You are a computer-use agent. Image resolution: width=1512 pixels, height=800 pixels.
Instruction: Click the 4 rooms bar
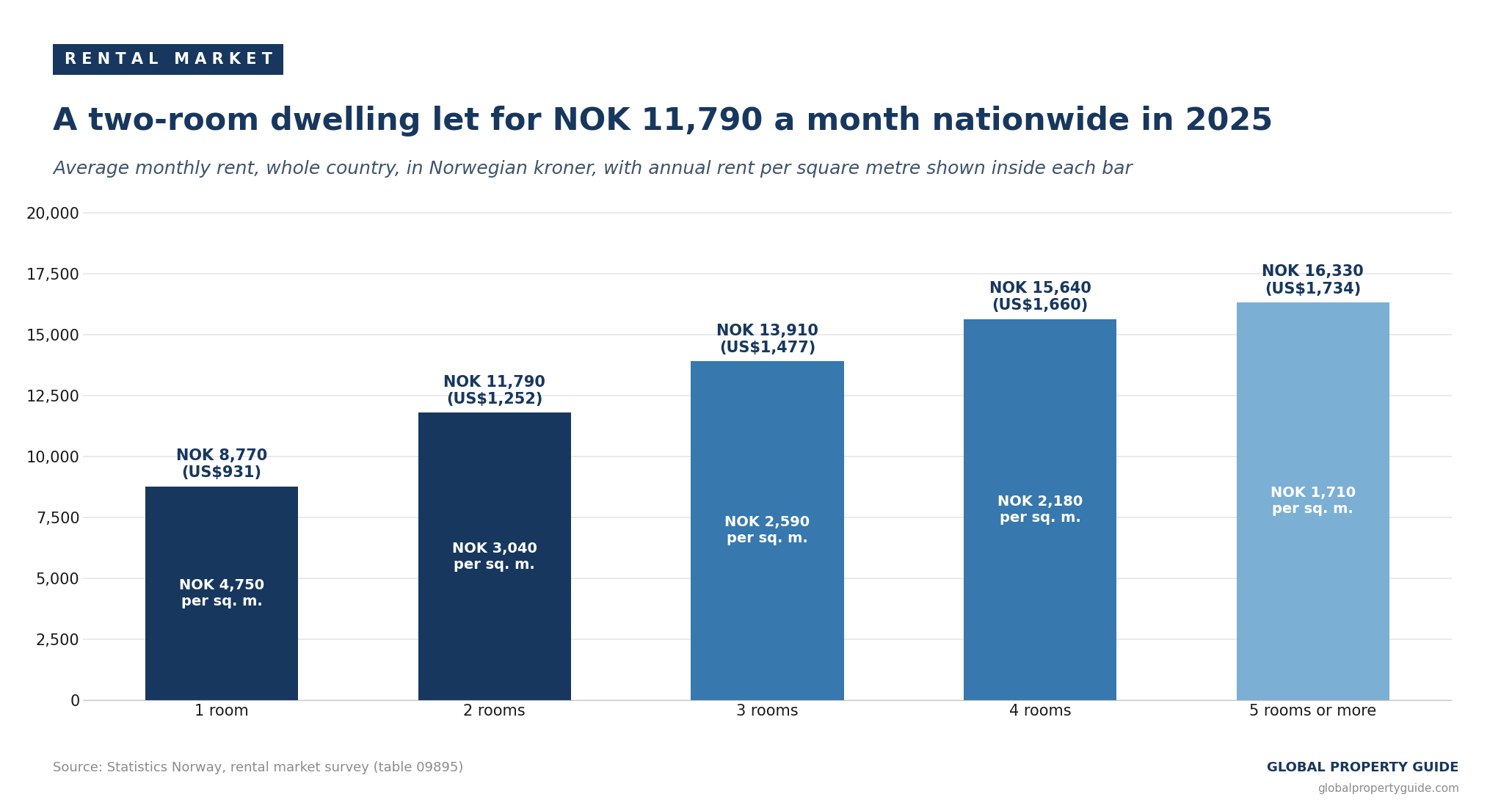pyautogui.click(x=1040, y=509)
